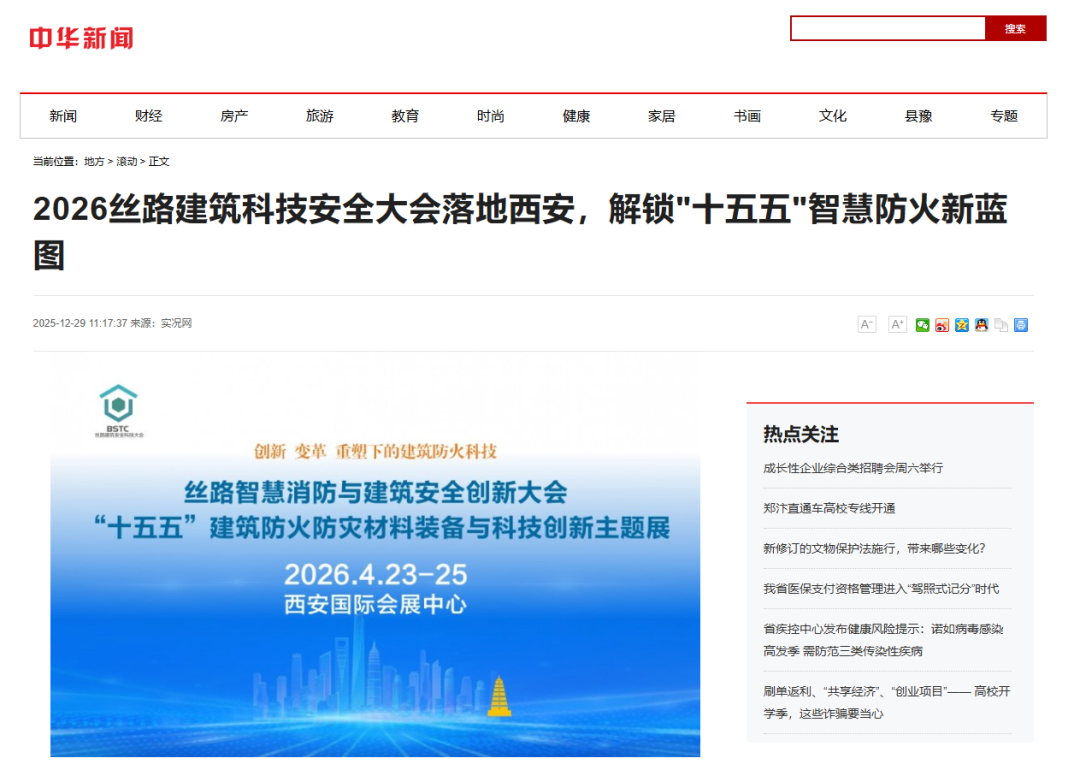This screenshot has height=764, width=1080.
Task: Go to 地方 in breadcrumb
Action: coord(94,161)
